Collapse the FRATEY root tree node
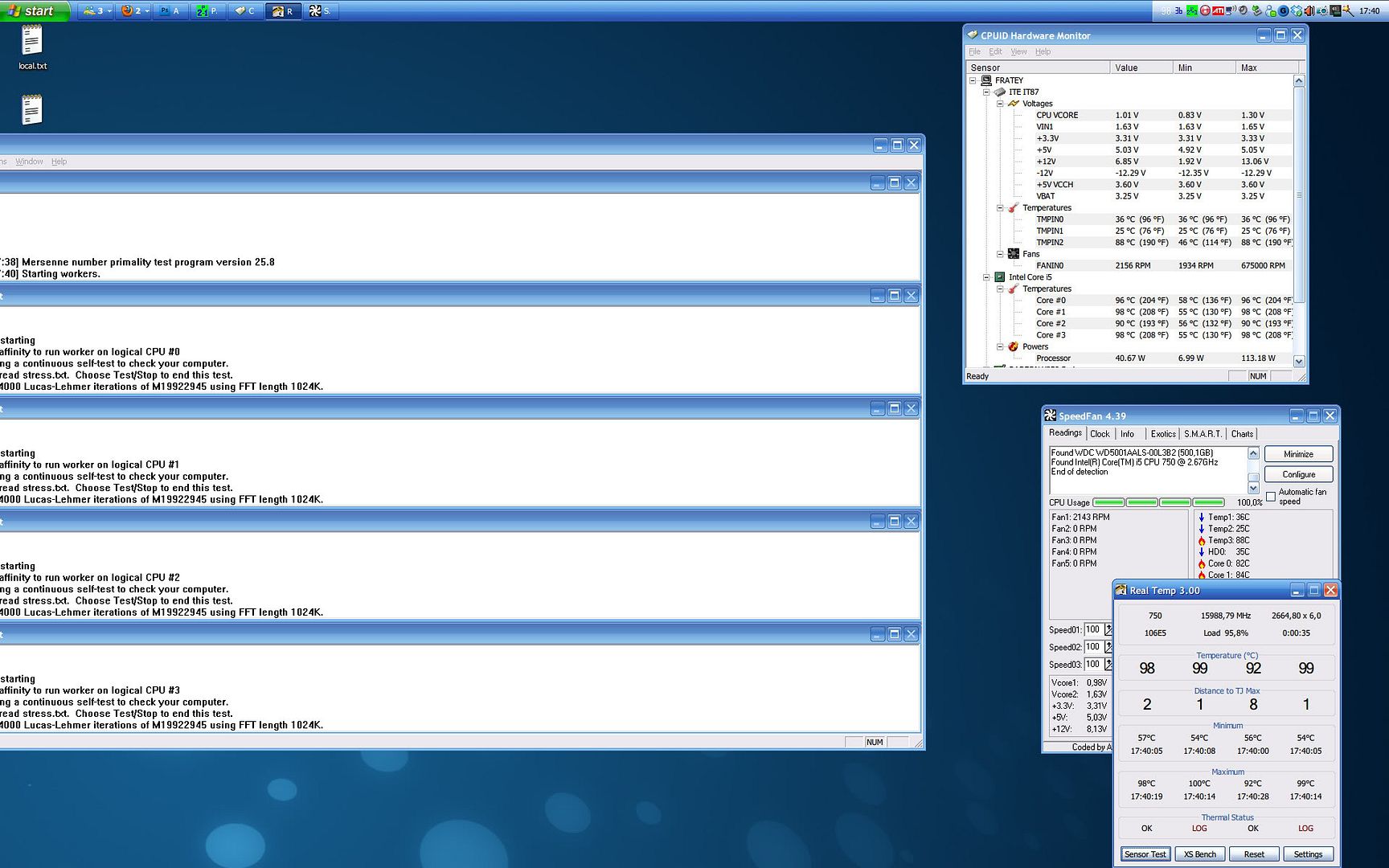Viewport: 1389px width, 868px height. [973, 80]
